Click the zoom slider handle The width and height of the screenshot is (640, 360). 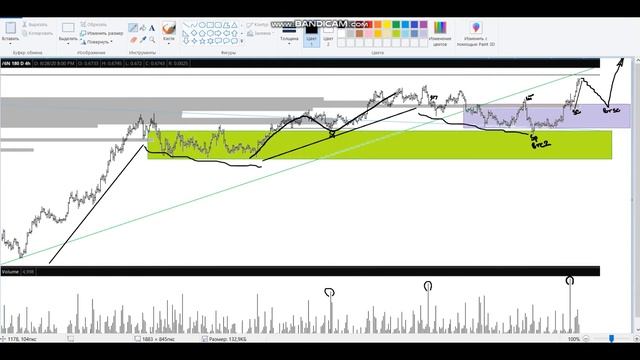click(x=611, y=339)
